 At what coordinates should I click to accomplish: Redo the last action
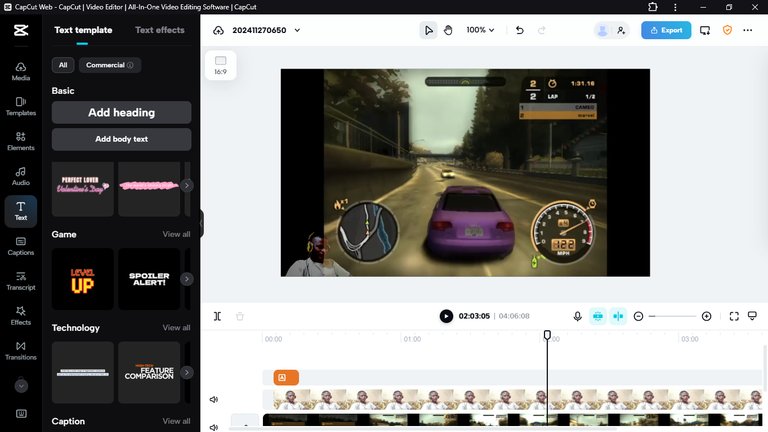point(542,30)
